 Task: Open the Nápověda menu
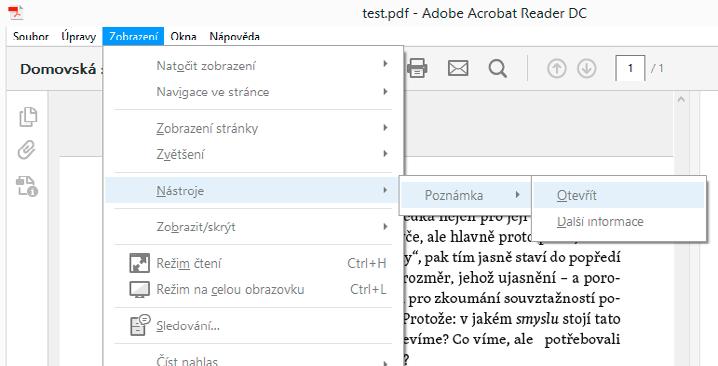coord(234,37)
